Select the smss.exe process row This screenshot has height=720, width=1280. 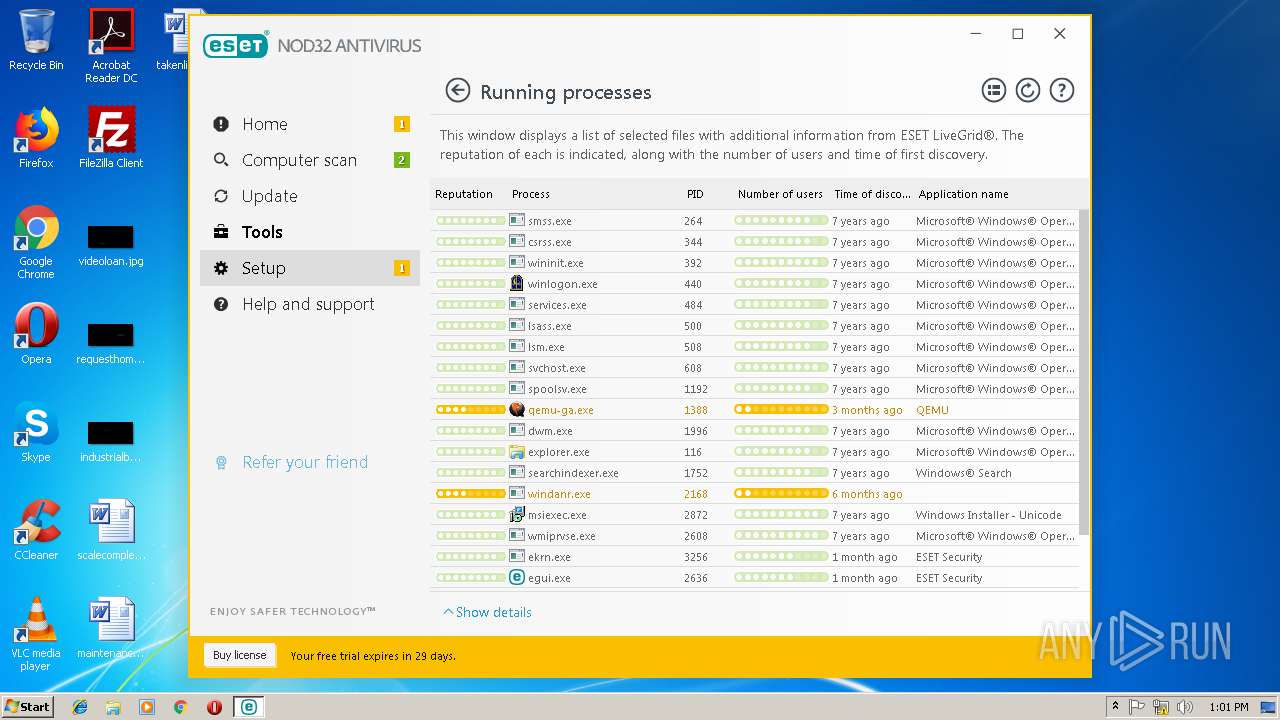(755, 221)
